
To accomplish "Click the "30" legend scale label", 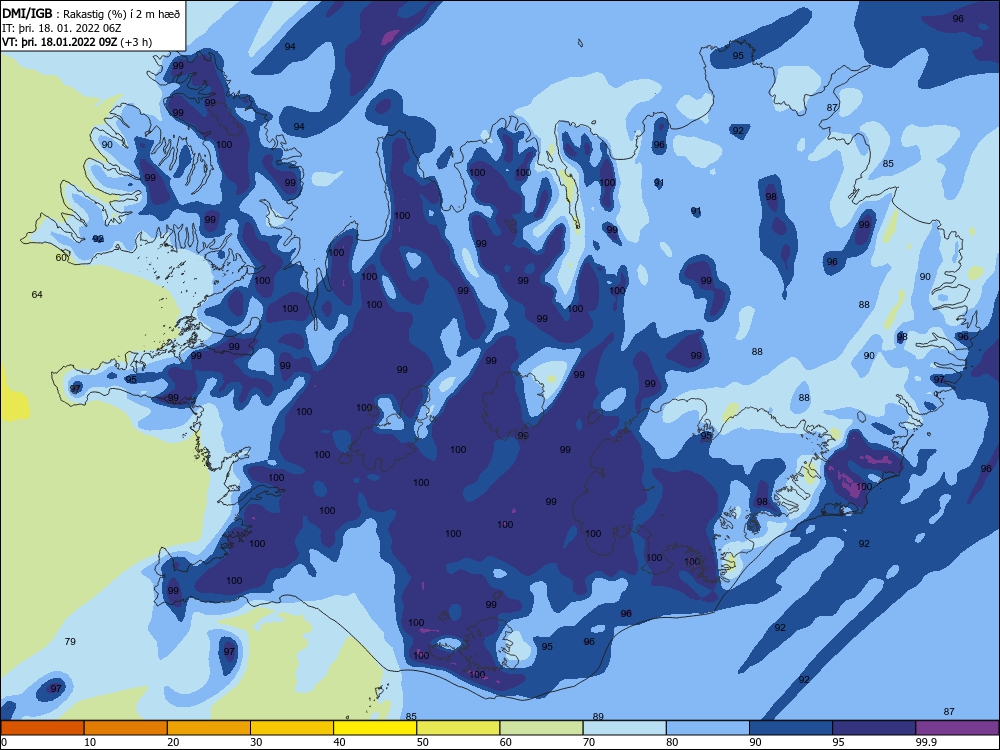I will tap(256, 742).
